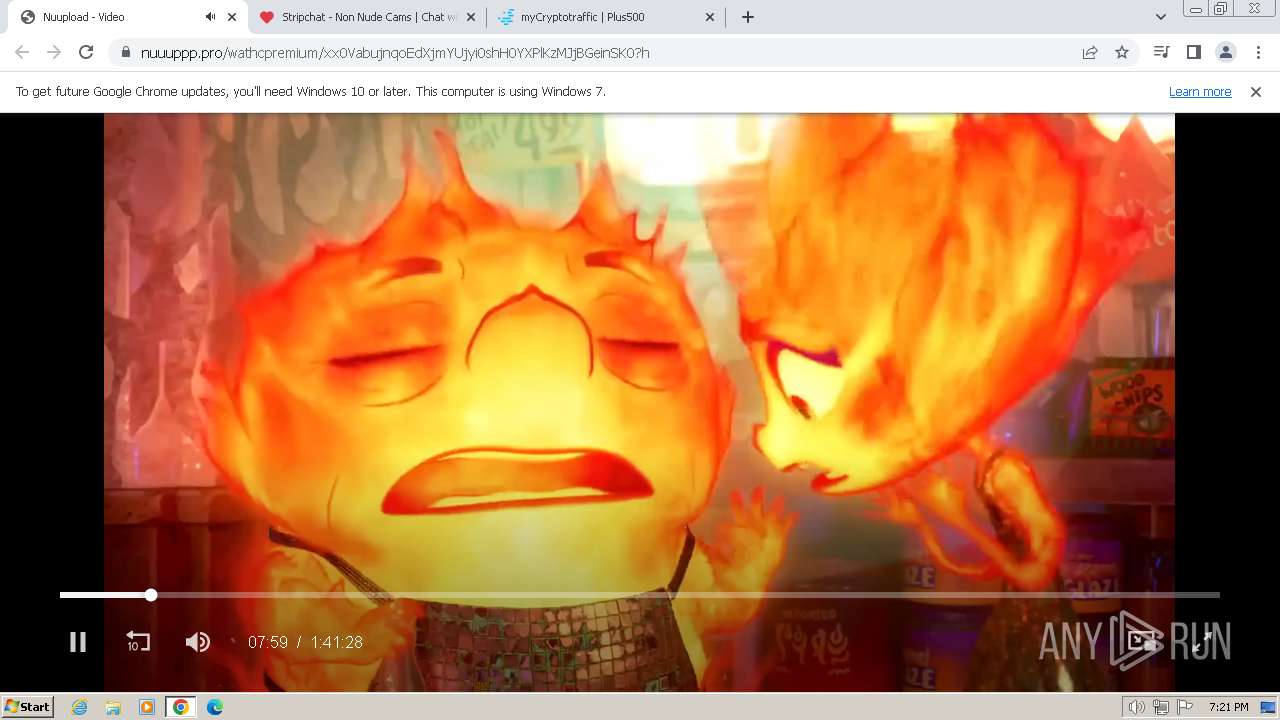Restore down the Chrome window
Screen dimensions: 1280x720
point(1221,8)
